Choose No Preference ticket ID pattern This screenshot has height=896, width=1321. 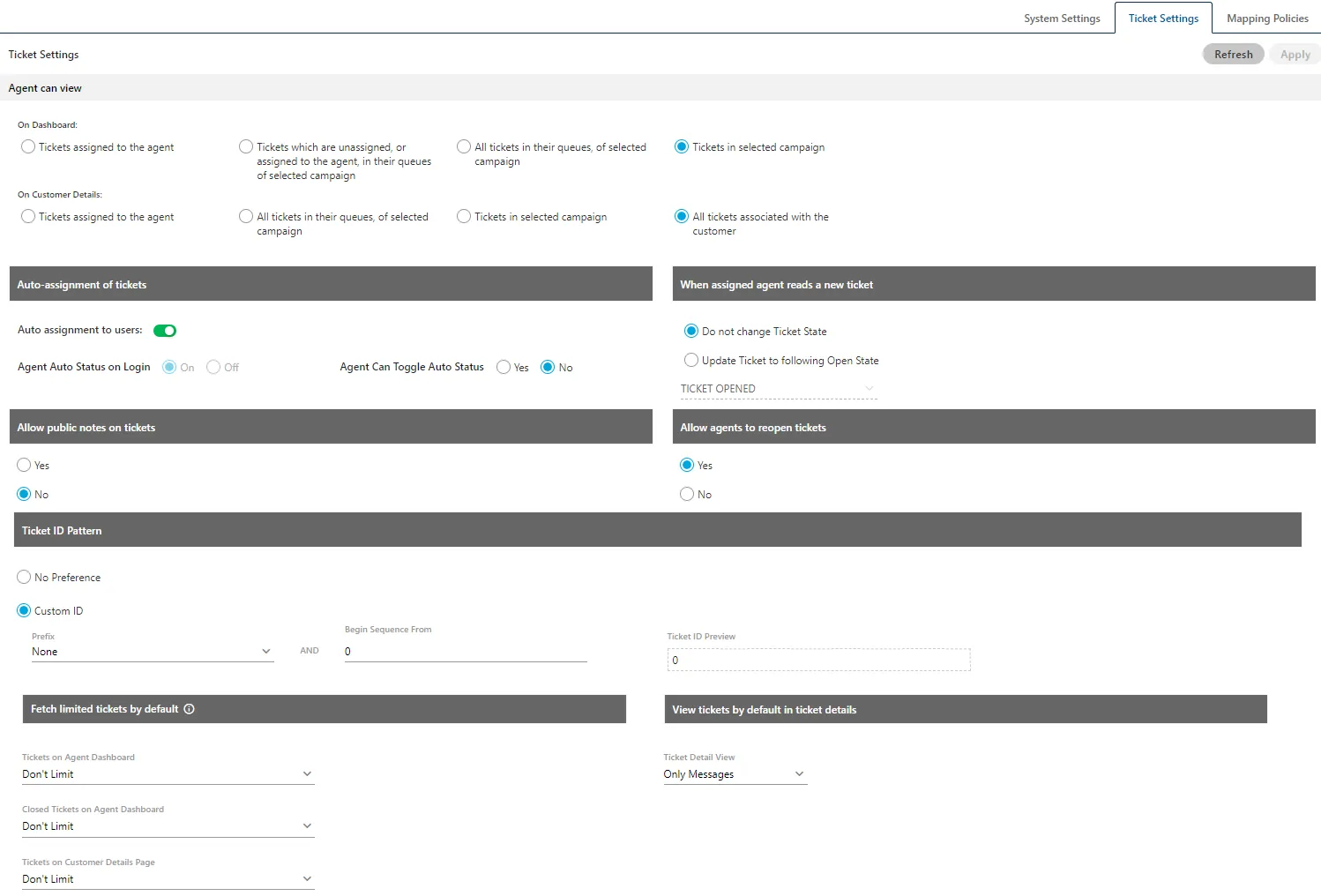(x=24, y=577)
